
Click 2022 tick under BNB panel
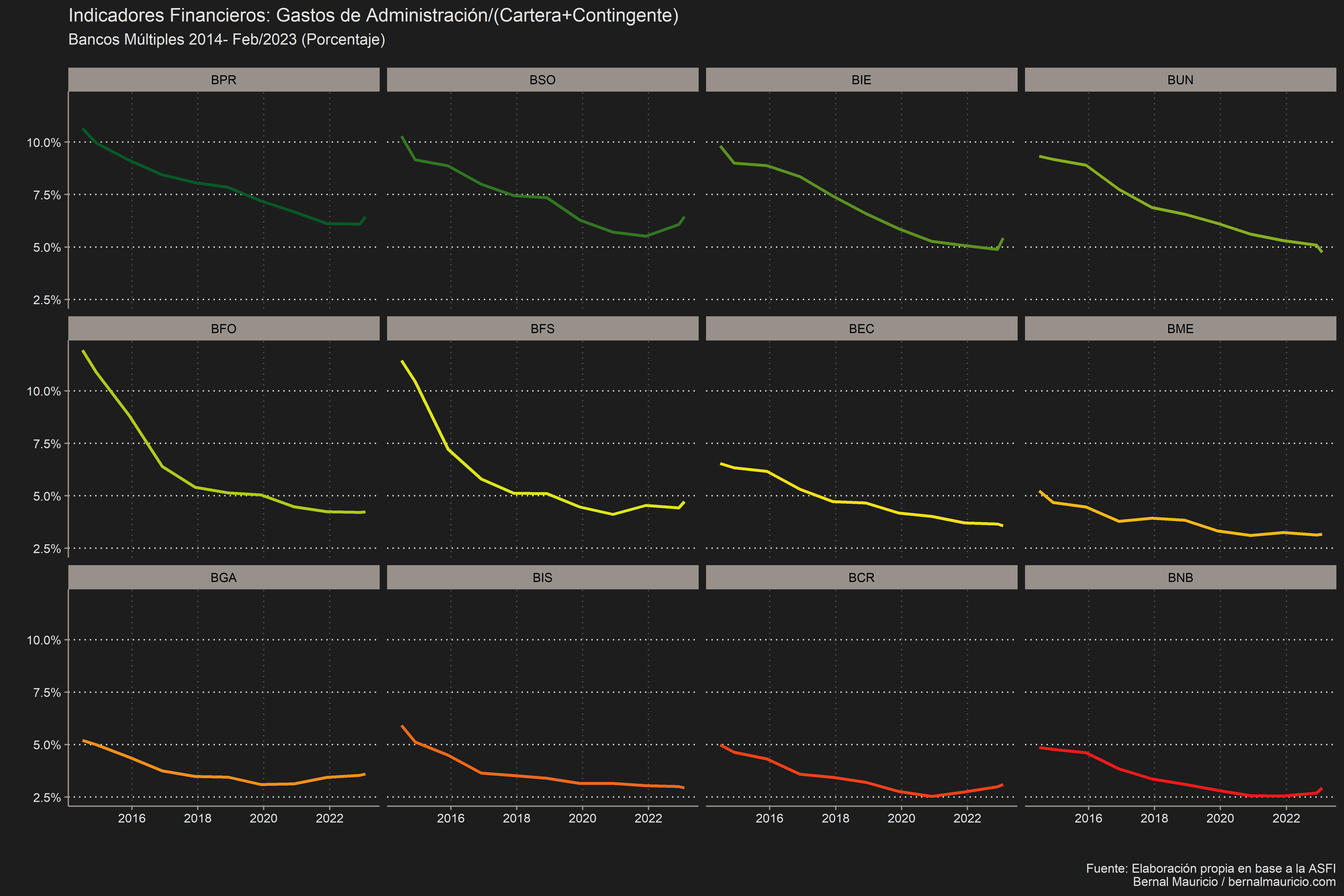[1286, 818]
